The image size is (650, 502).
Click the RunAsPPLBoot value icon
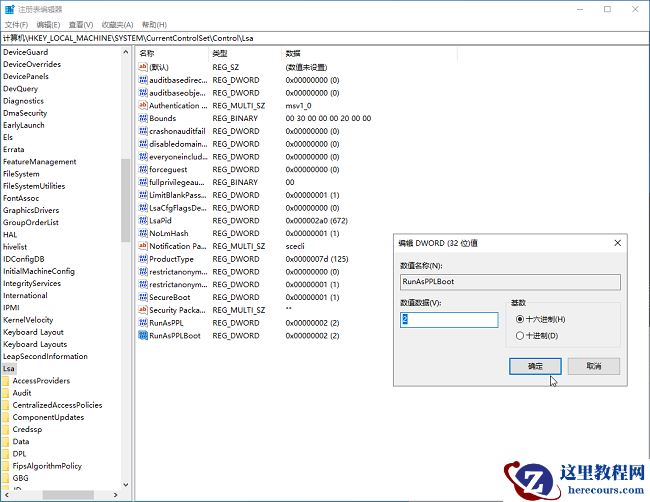pyautogui.click(x=143, y=335)
